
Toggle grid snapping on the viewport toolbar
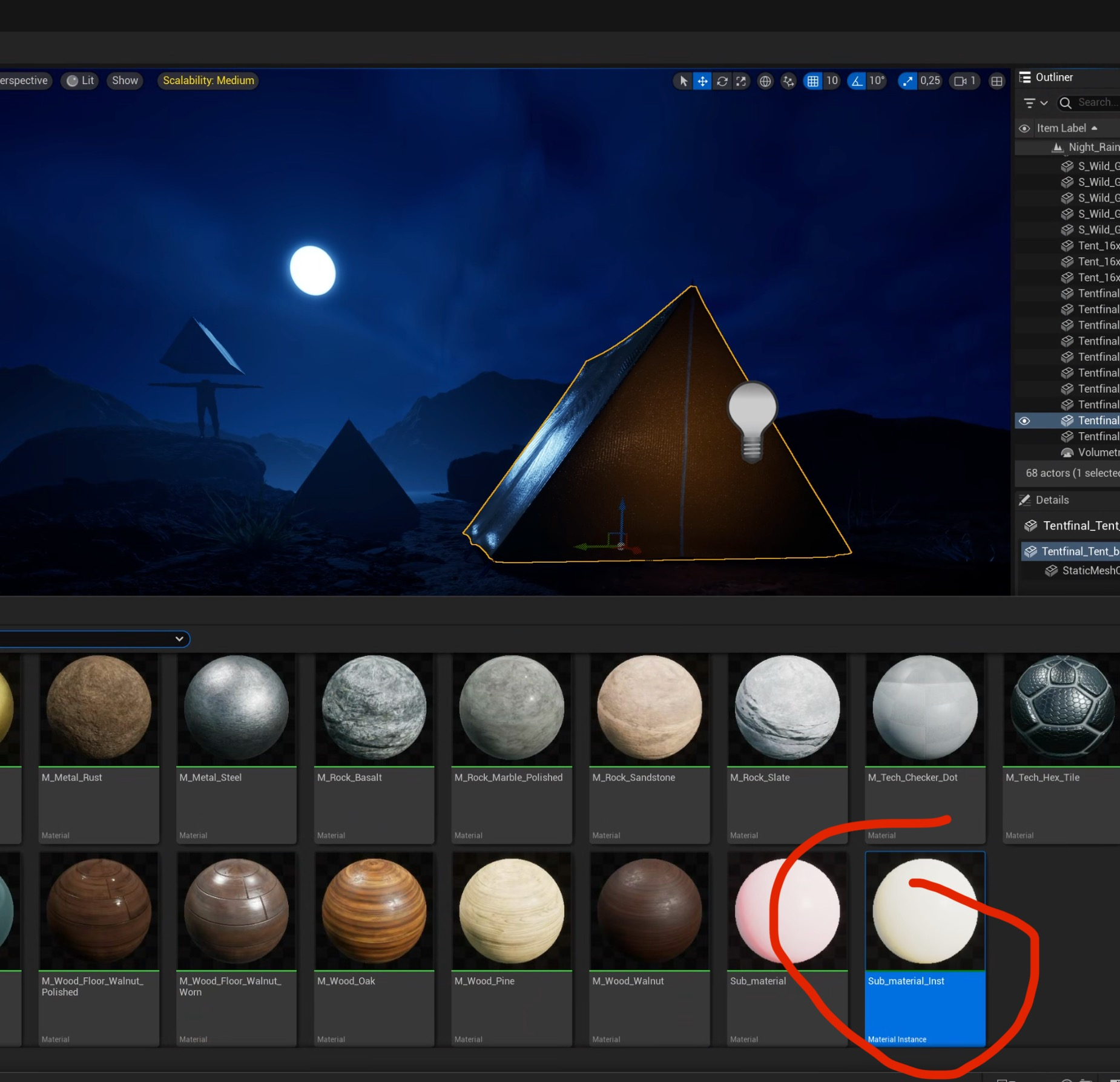point(812,81)
